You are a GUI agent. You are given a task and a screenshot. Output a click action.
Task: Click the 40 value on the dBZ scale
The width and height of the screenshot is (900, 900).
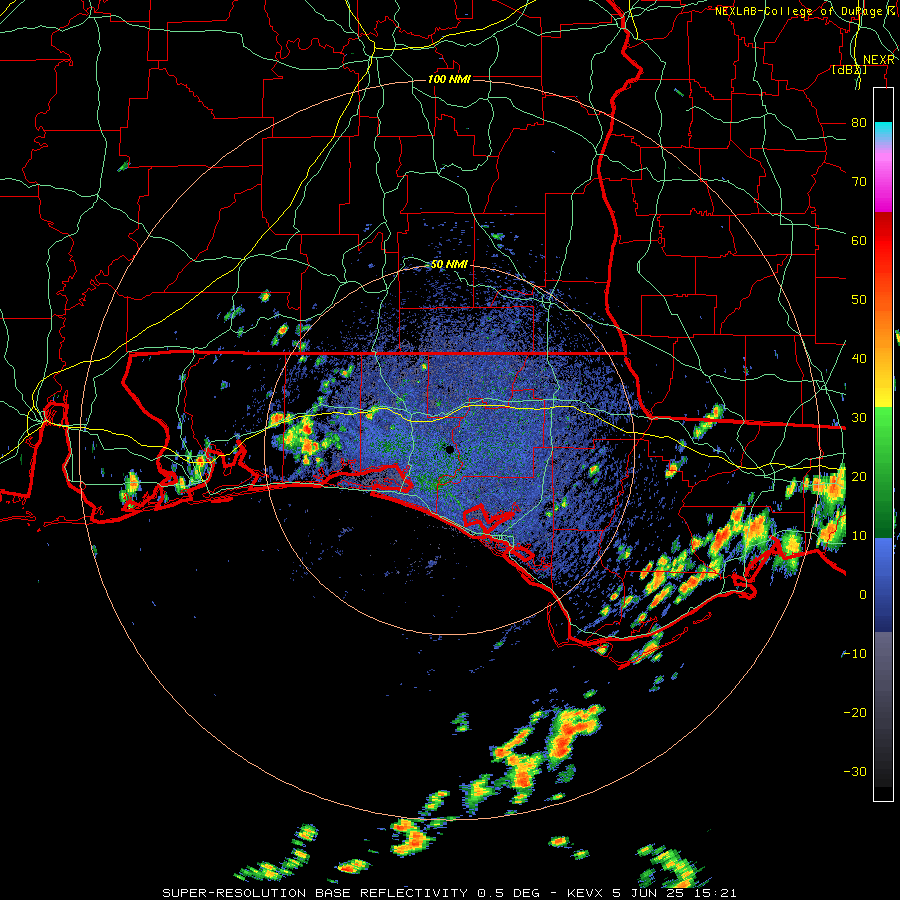859,359
